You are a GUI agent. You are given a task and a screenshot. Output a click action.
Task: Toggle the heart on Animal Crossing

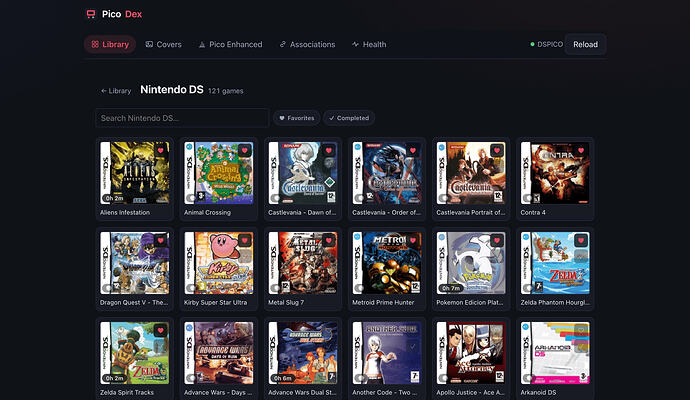click(245, 150)
